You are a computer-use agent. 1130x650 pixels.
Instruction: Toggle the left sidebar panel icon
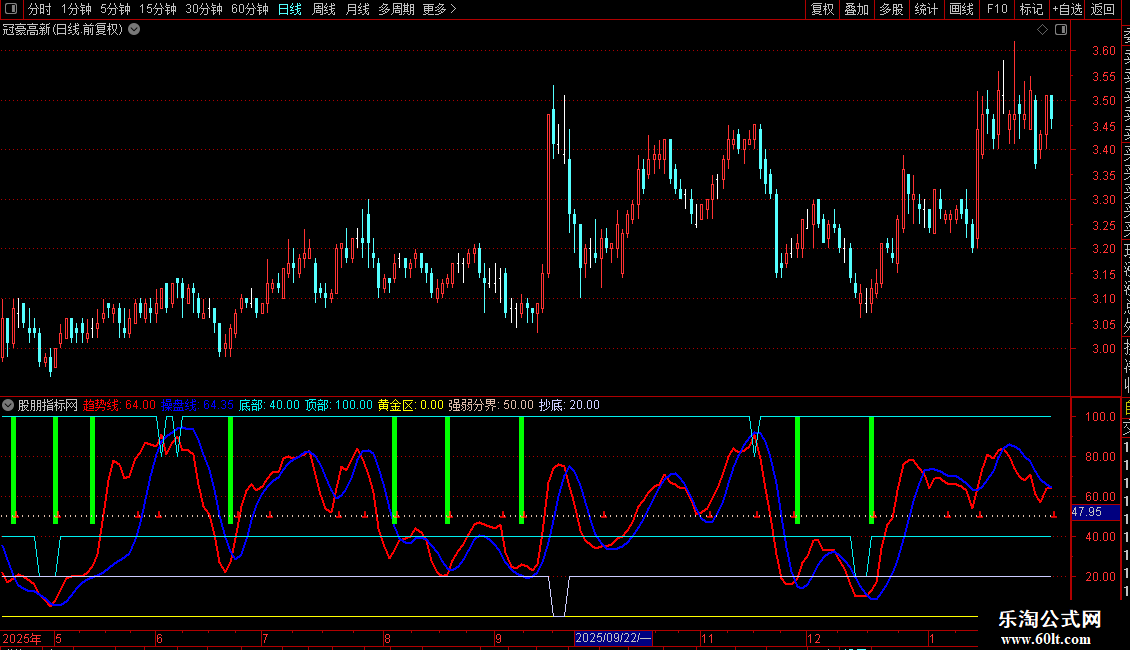coord(10,9)
